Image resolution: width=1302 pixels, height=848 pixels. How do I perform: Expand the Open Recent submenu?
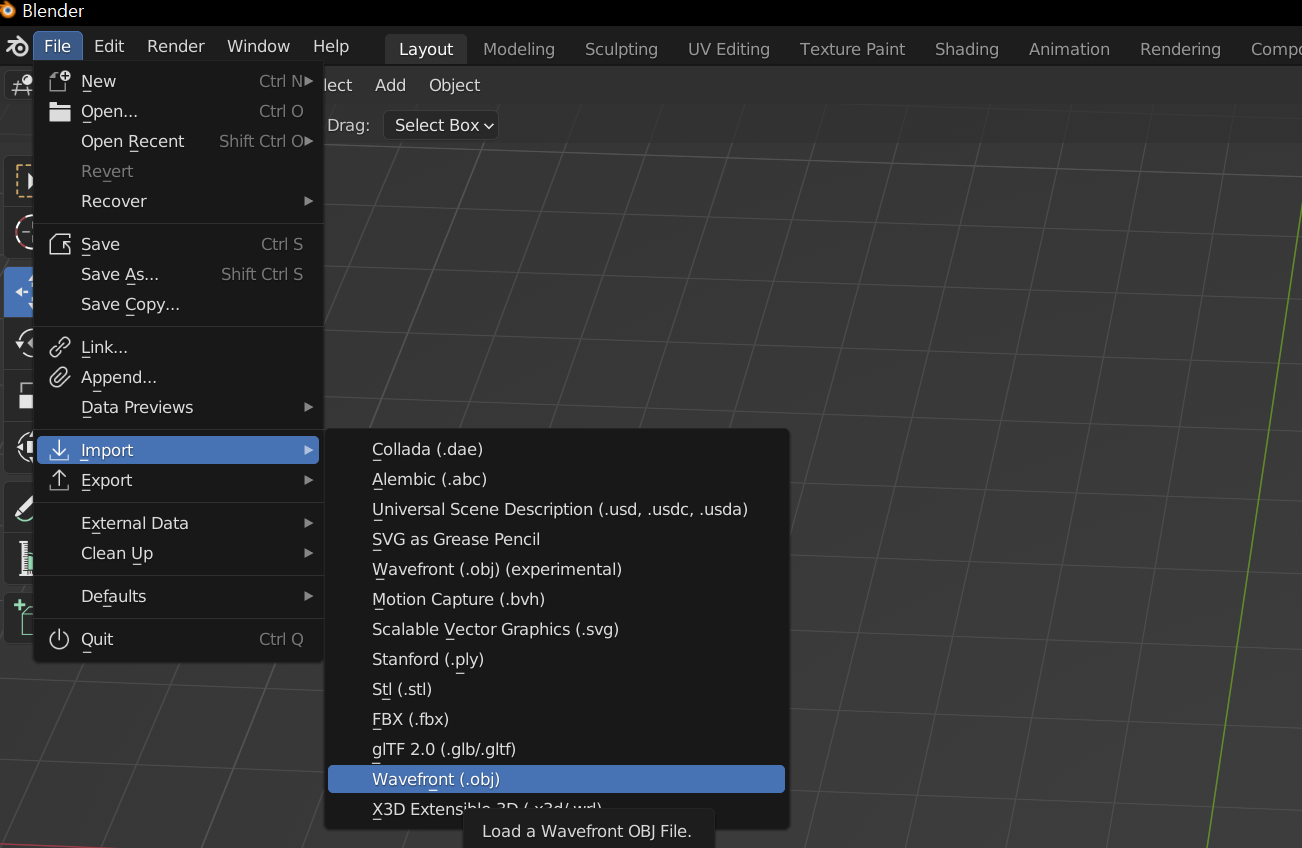[x=178, y=141]
